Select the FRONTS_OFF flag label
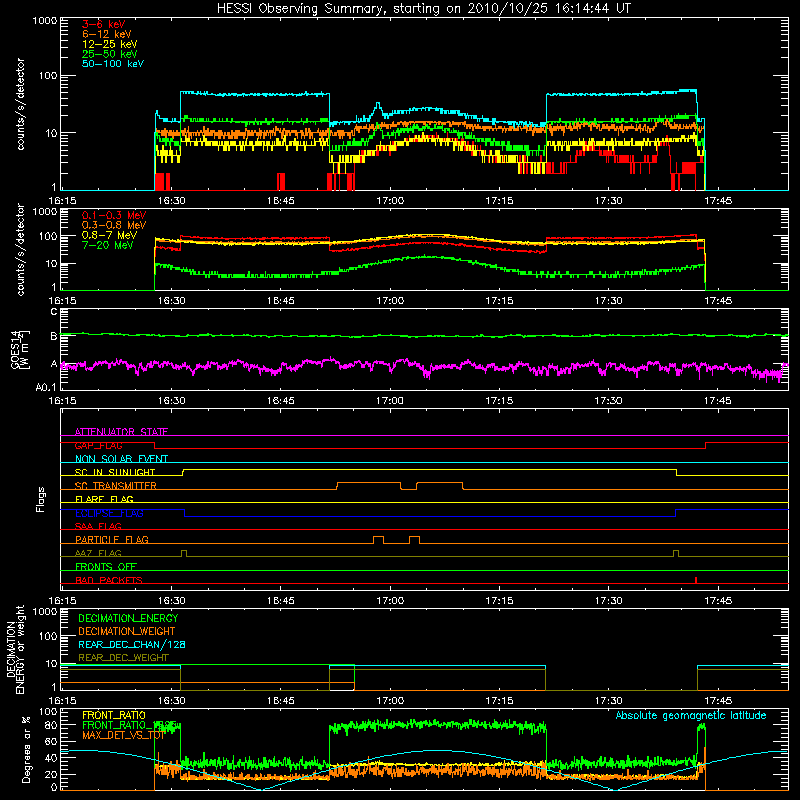The image size is (800, 800). (x=106, y=566)
